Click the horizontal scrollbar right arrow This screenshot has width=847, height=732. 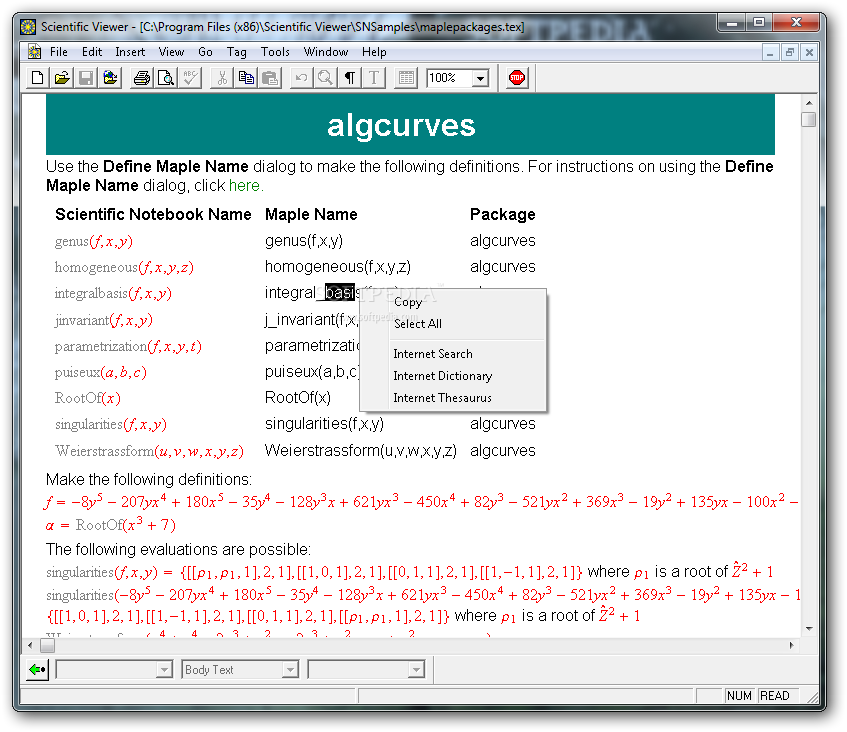coord(792,645)
